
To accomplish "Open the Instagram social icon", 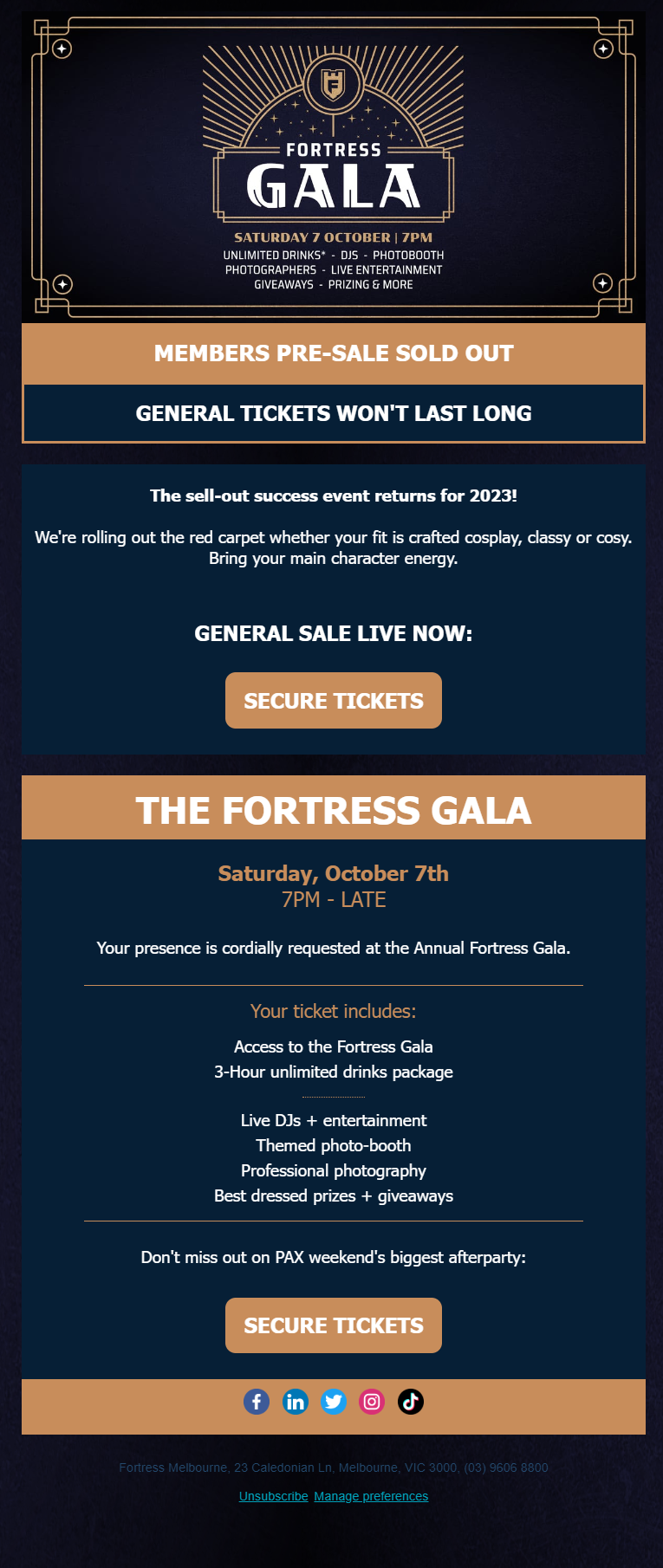I will 372,1402.
